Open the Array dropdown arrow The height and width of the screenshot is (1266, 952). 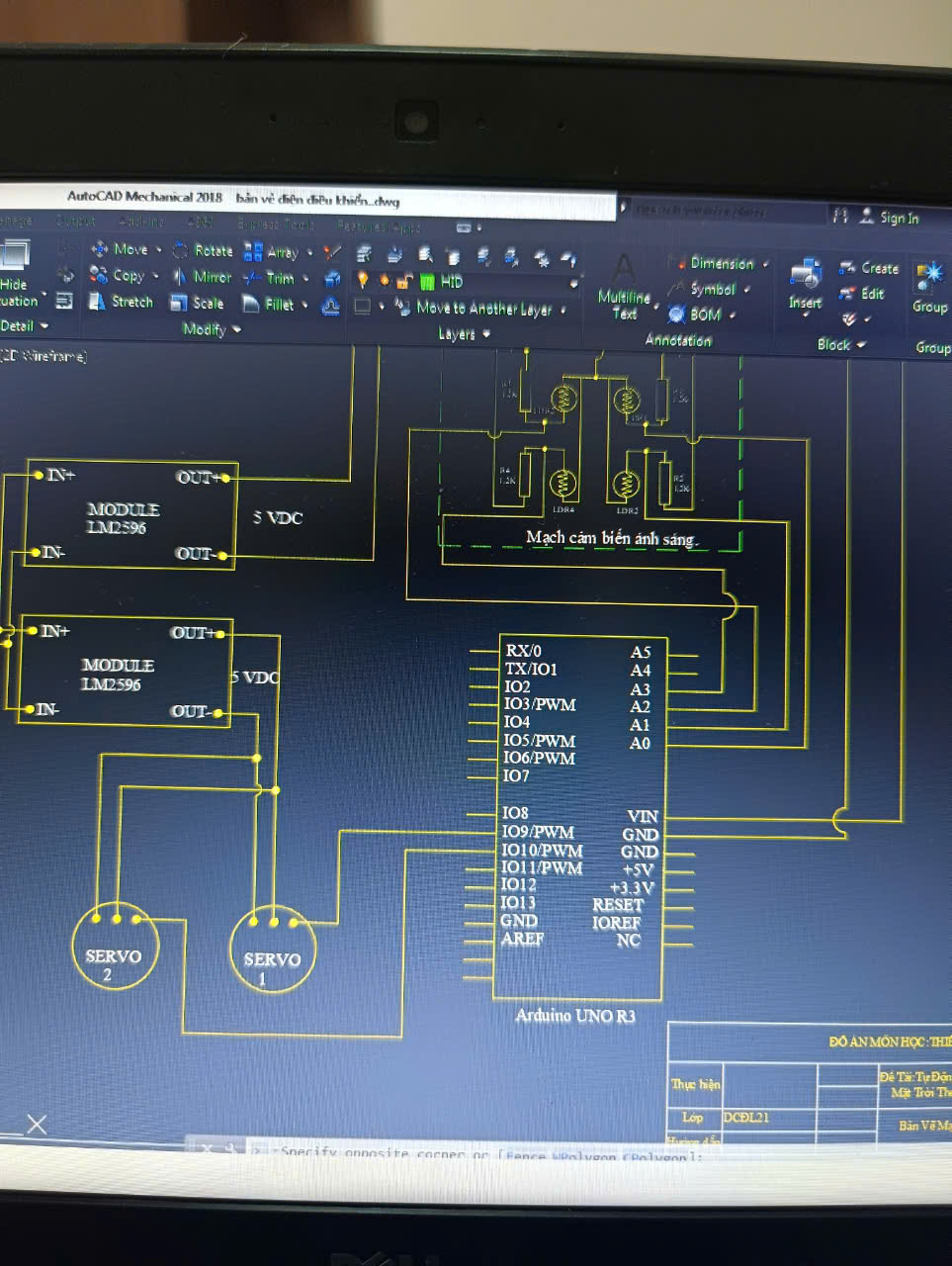pyautogui.click(x=309, y=253)
